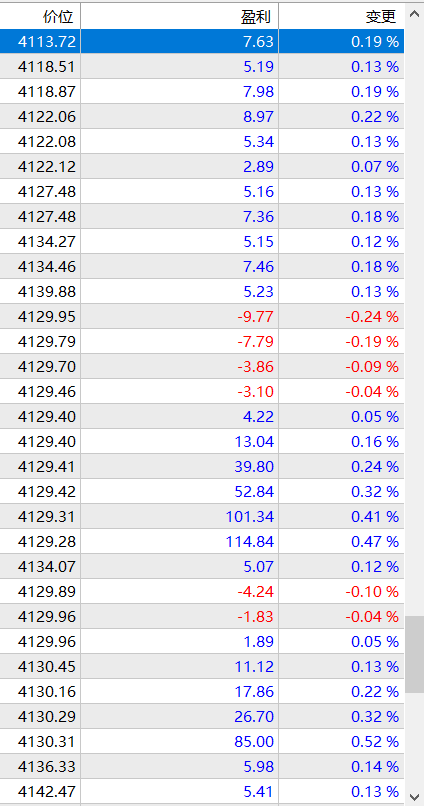Image resolution: width=424 pixels, height=806 pixels.
Task: Click the 85.00 profit cell
Action: [x=179, y=742]
